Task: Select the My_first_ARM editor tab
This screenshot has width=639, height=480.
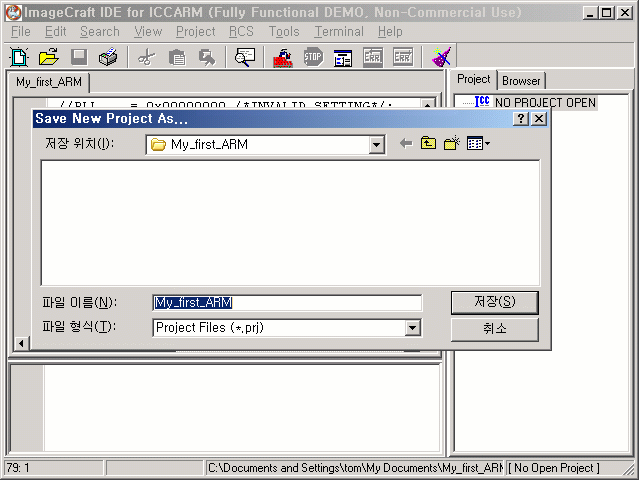Action: (49, 82)
